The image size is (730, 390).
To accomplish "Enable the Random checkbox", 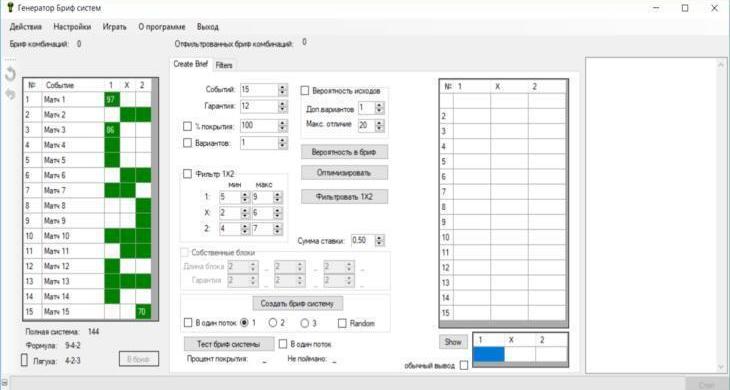I will (x=342, y=323).
